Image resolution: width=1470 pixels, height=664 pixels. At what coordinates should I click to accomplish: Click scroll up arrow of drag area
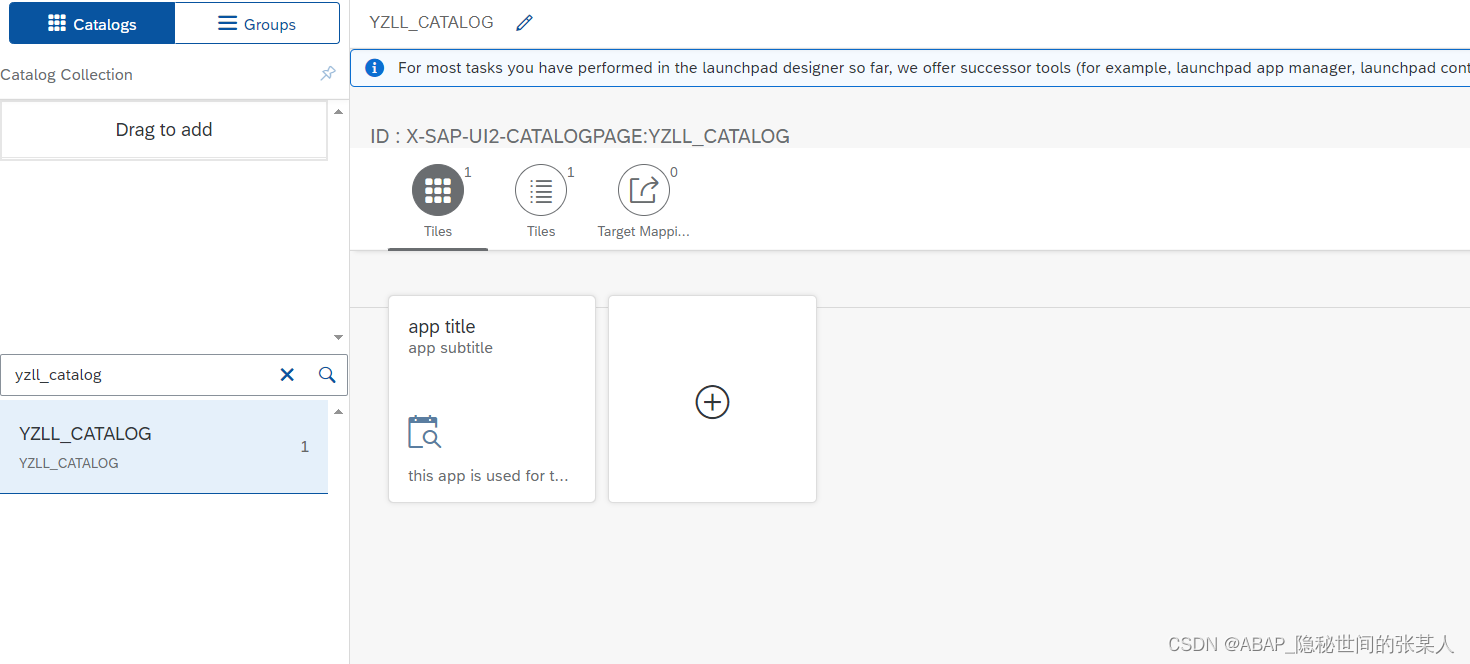(x=338, y=111)
